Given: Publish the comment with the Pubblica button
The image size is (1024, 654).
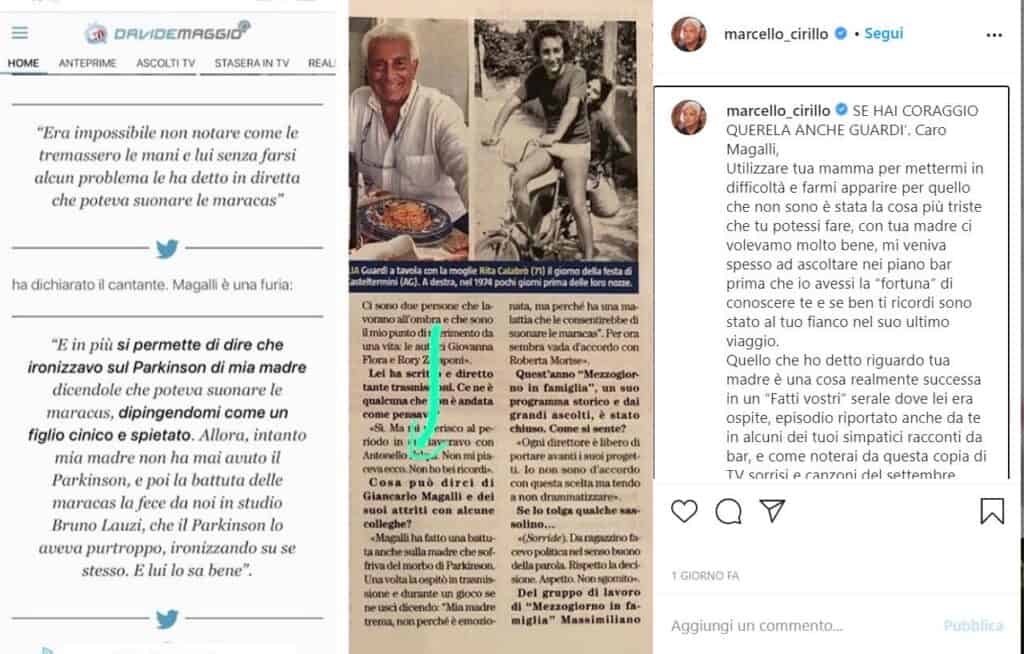Looking at the screenshot, I should [x=973, y=625].
